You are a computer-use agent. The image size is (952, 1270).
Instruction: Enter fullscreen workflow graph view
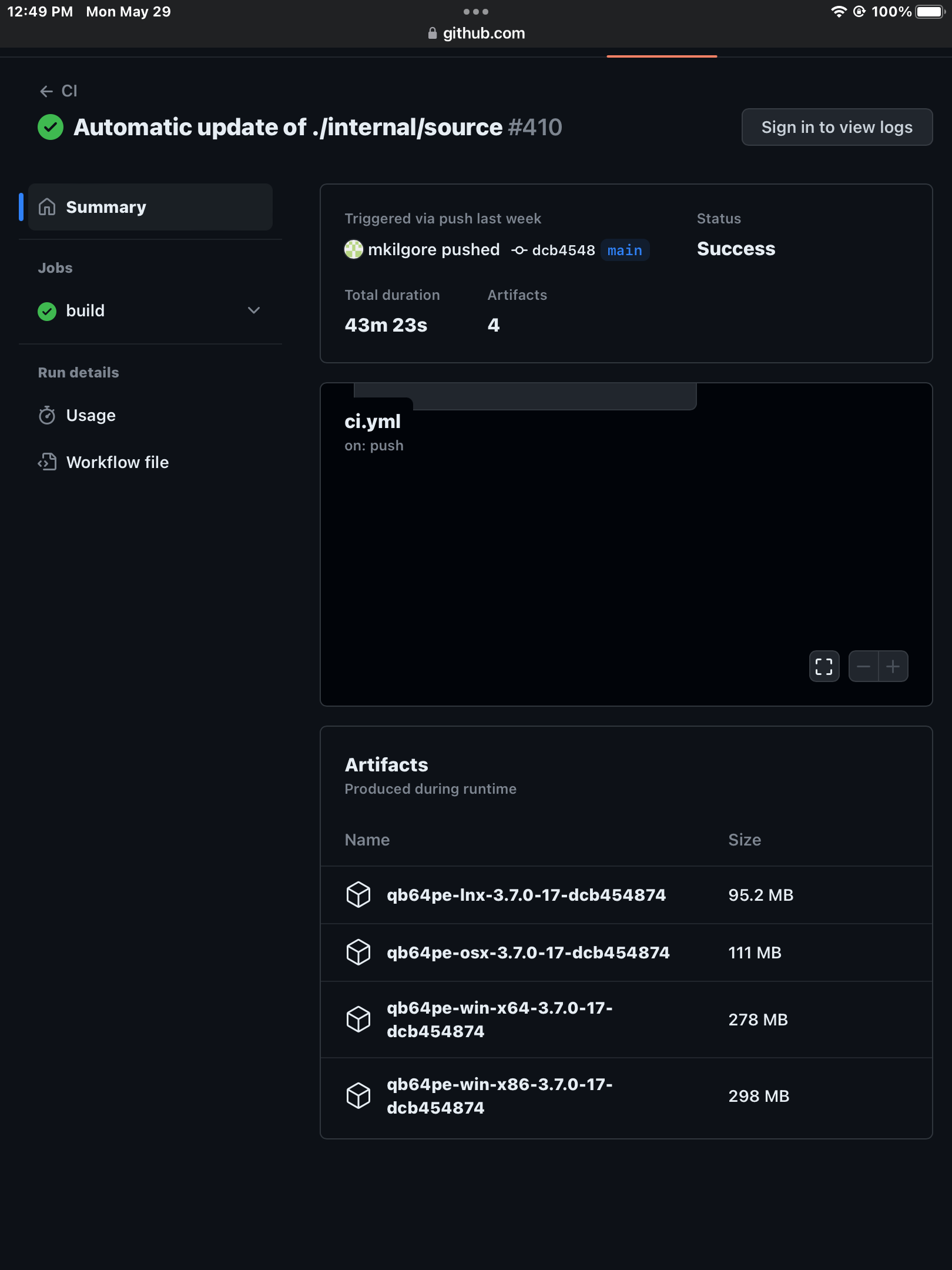[824, 666]
